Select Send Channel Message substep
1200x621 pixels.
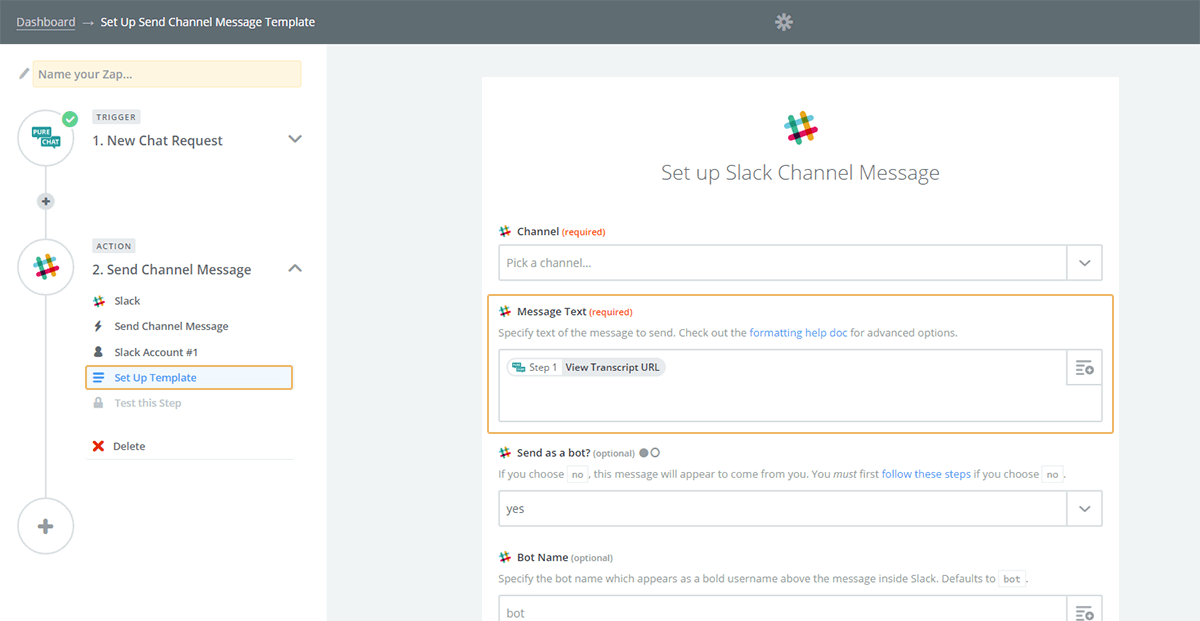point(171,326)
